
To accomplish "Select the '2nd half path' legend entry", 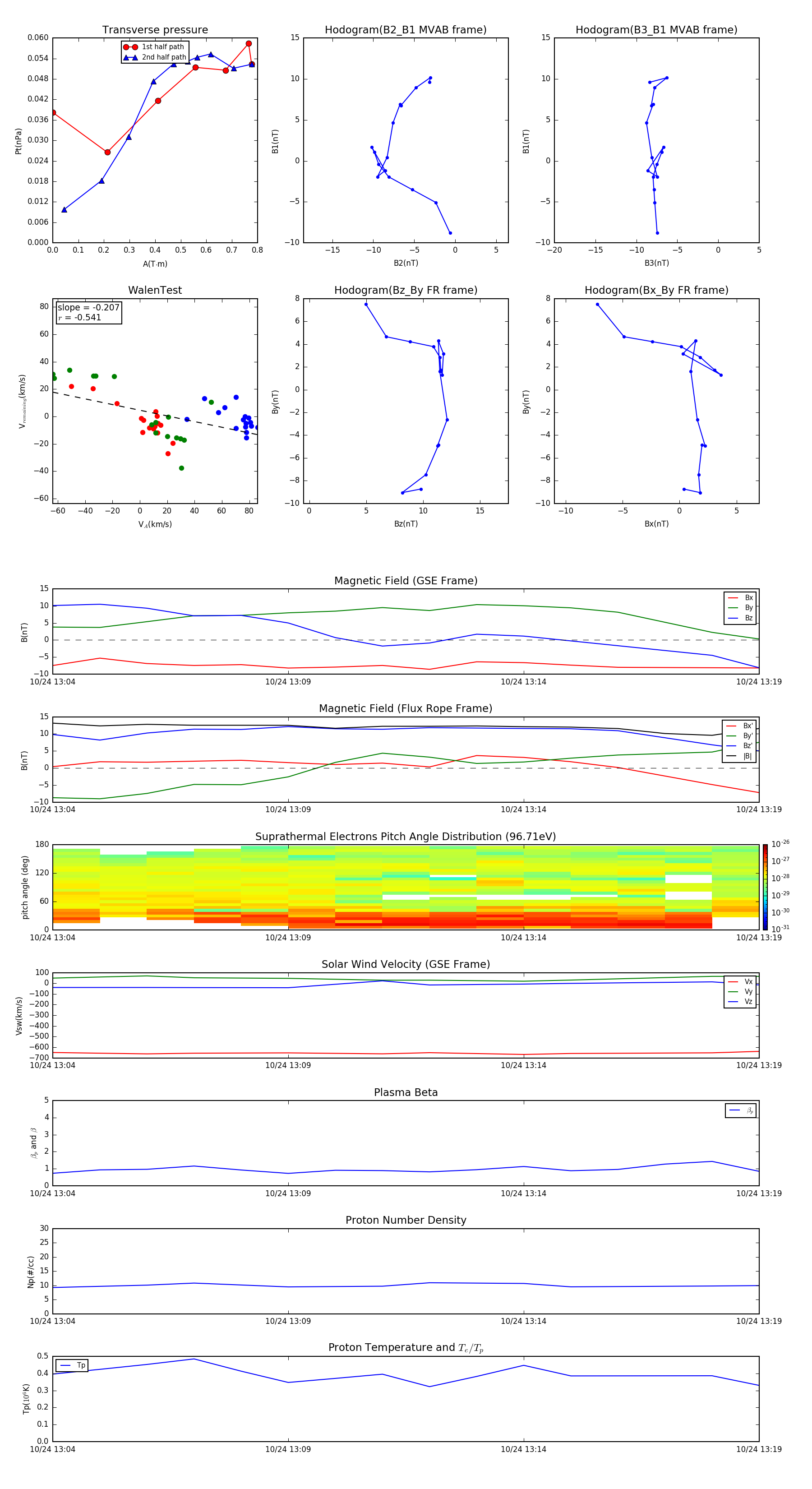I will pos(155,57).
